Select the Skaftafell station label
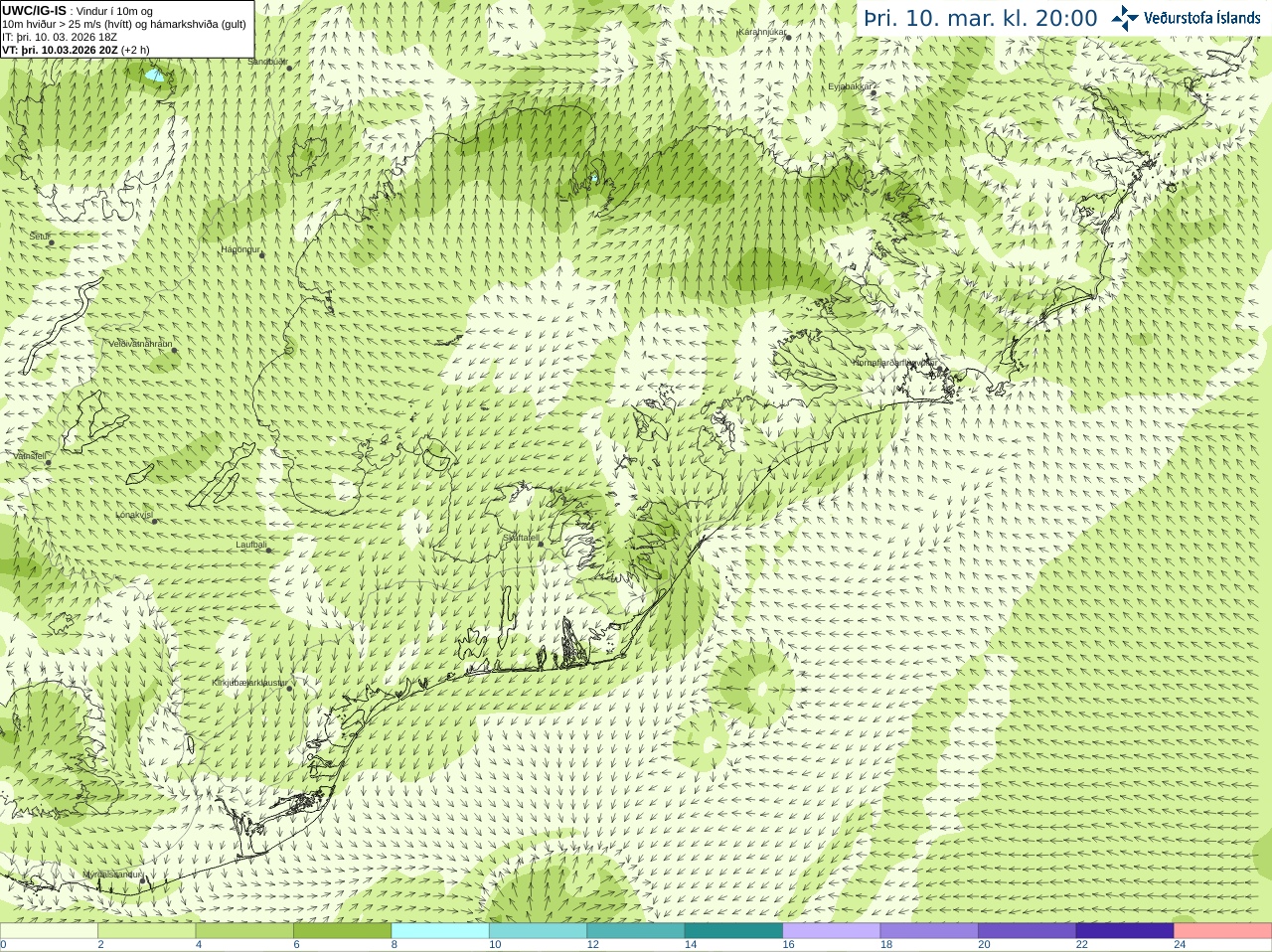 point(521,538)
